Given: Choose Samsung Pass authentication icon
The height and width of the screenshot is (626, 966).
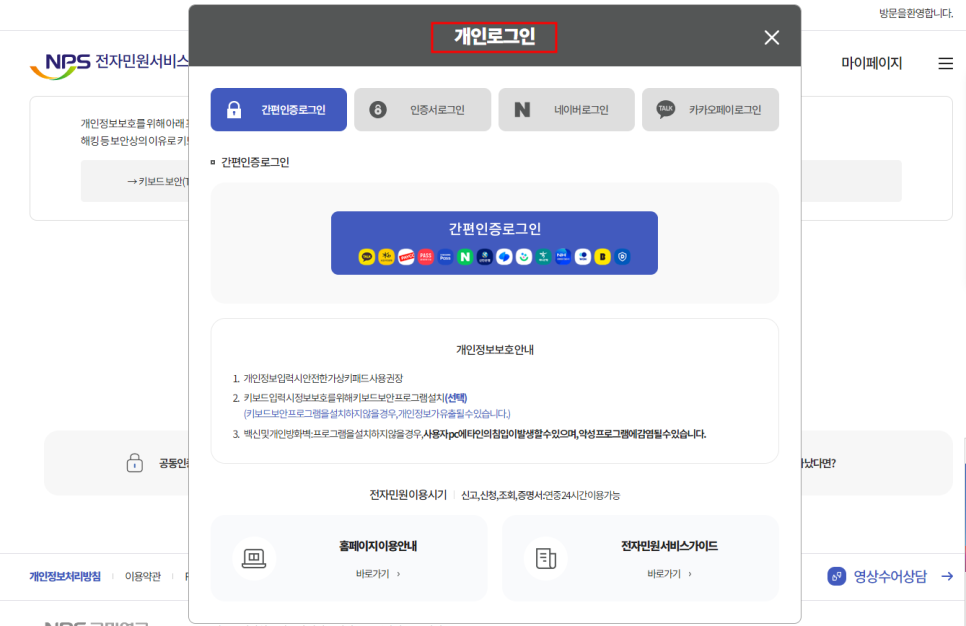Looking at the screenshot, I should point(445,257).
